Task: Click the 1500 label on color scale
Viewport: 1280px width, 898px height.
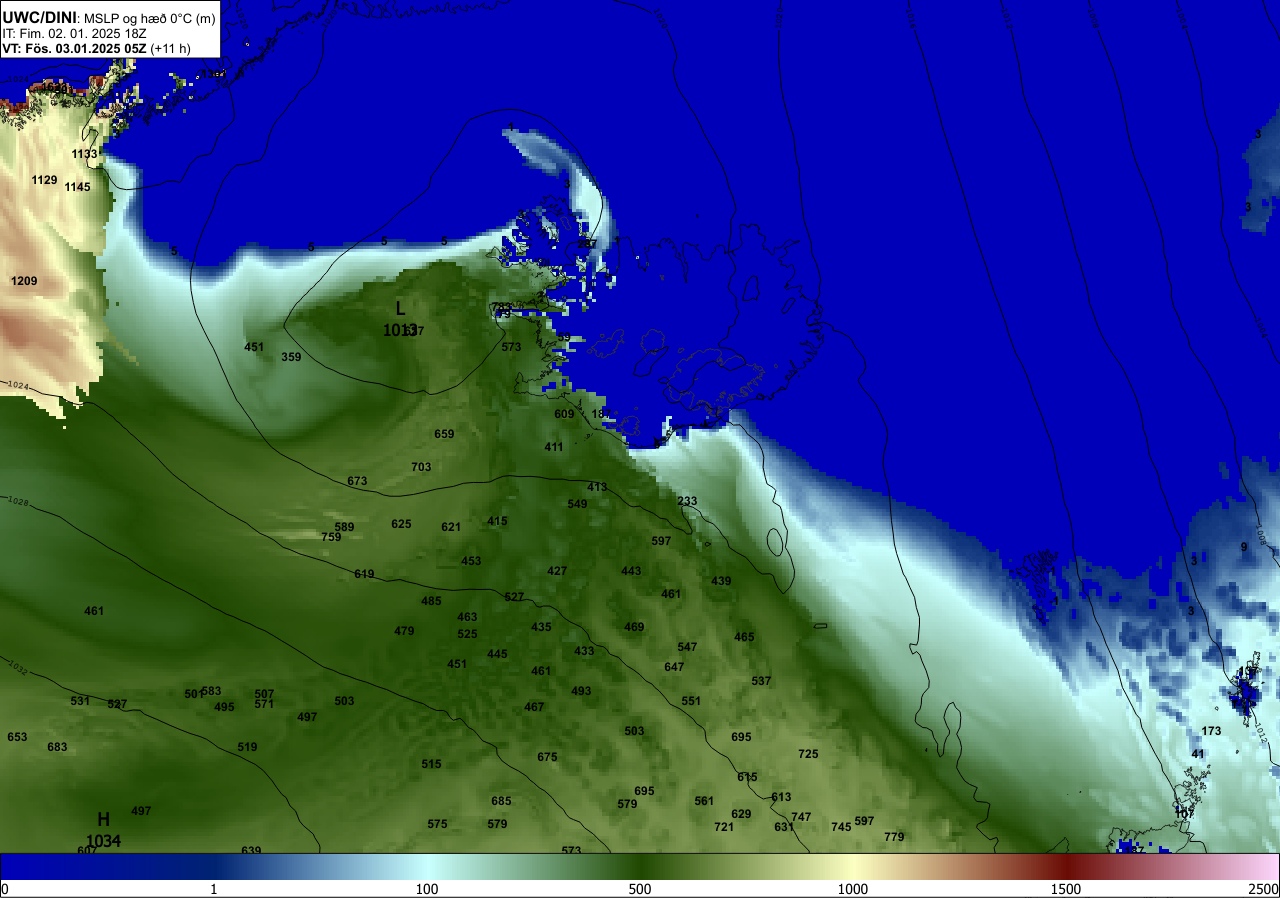Action: [x=1066, y=889]
